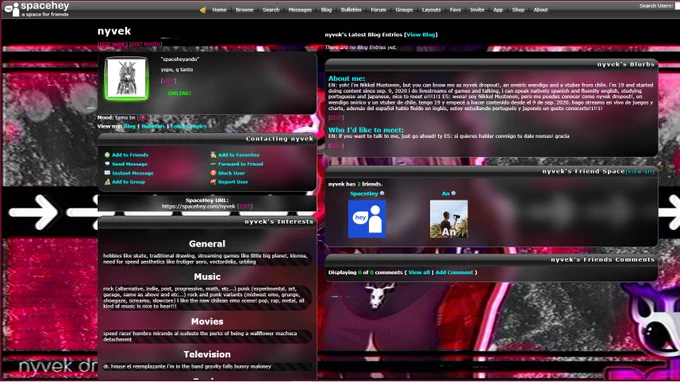Open Forum in the navigation bar
Image resolution: width=680 pixels, height=382 pixels.
(x=378, y=10)
